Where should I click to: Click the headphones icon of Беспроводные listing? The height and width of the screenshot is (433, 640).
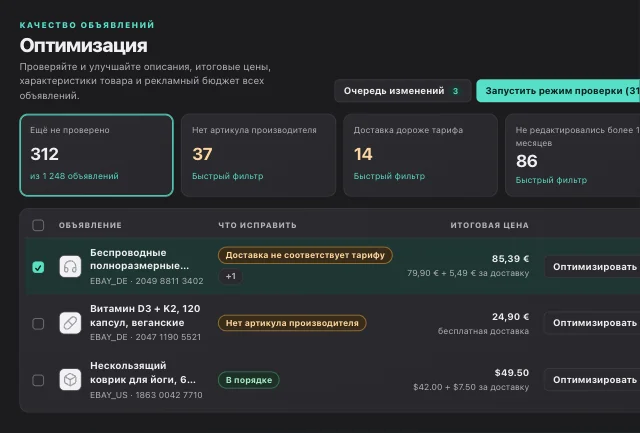coord(70,267)
